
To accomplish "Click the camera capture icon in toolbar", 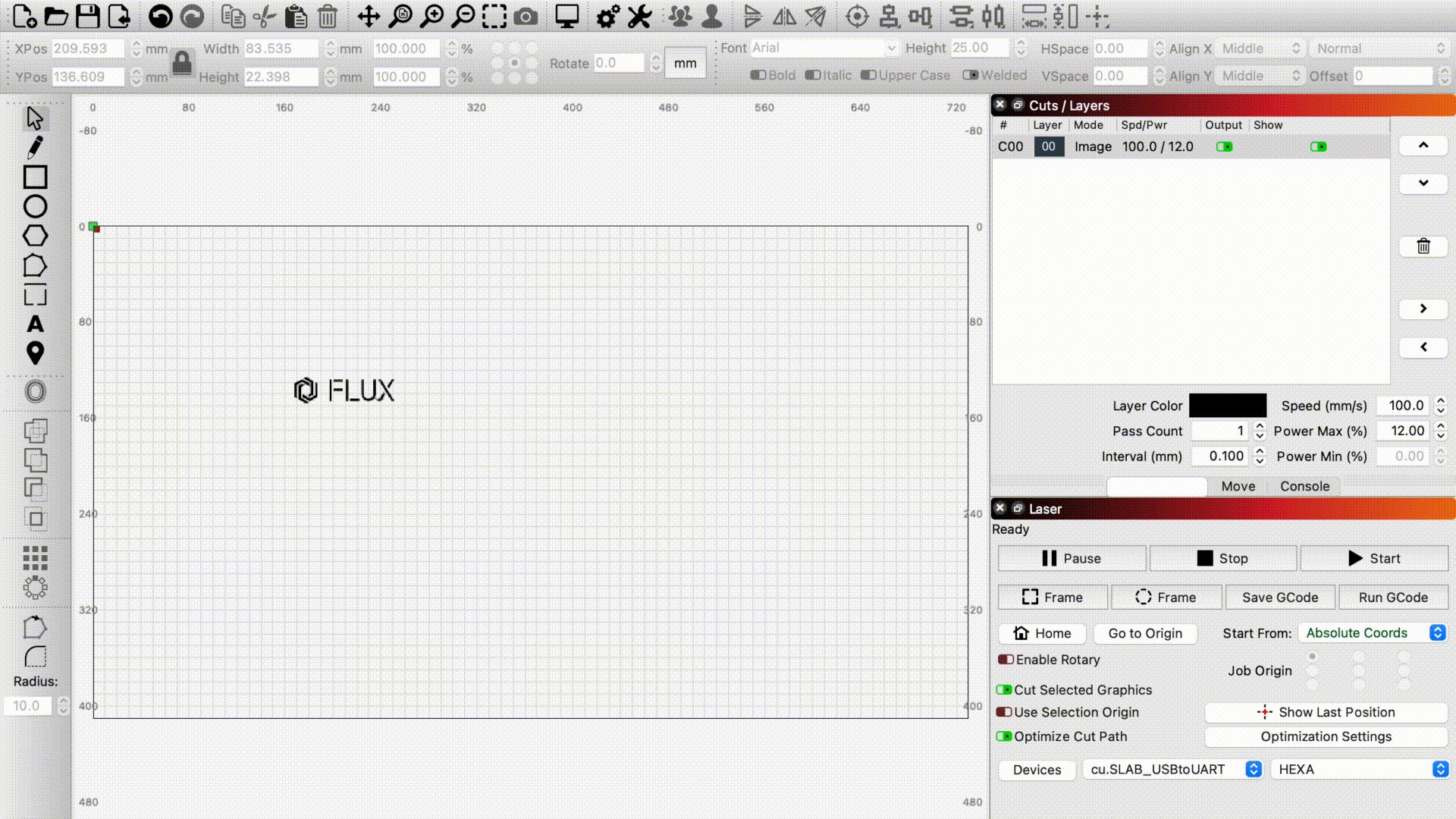I will [526, 16].
